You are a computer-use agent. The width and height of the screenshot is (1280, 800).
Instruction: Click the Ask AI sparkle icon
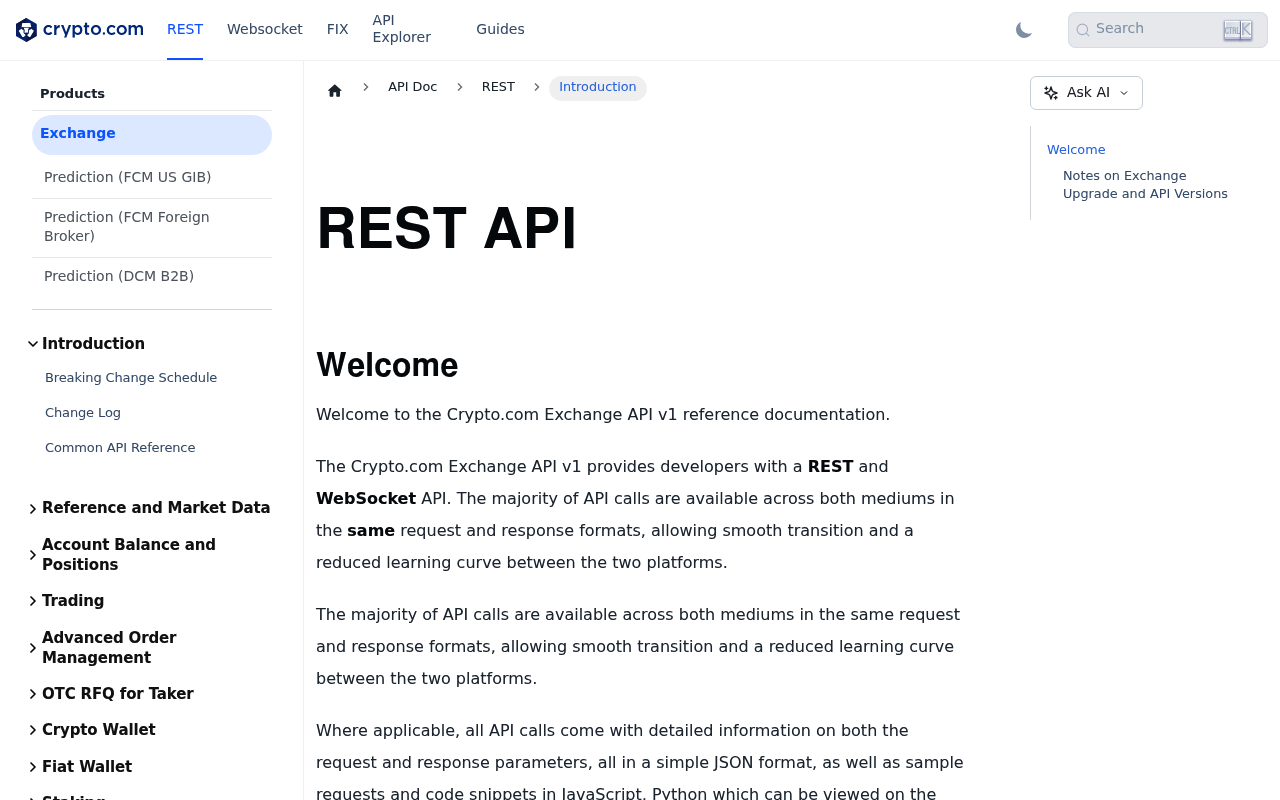pyautogui.click(x=1051, y=93)
